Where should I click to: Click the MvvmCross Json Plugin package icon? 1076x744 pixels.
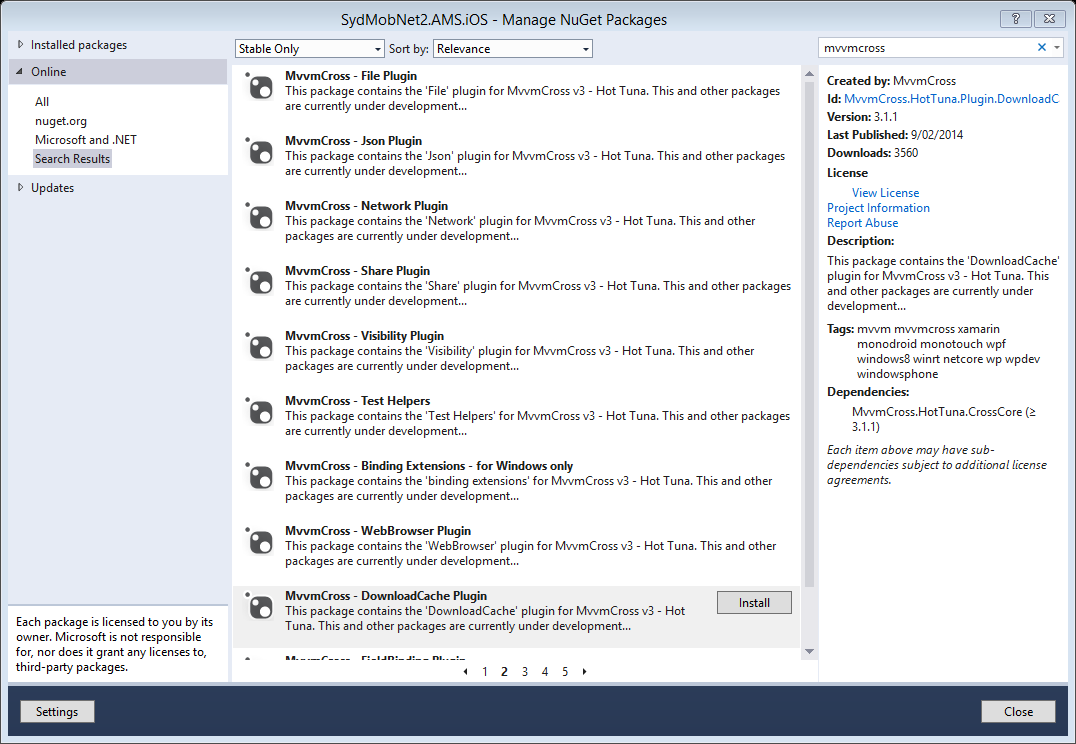259,152
